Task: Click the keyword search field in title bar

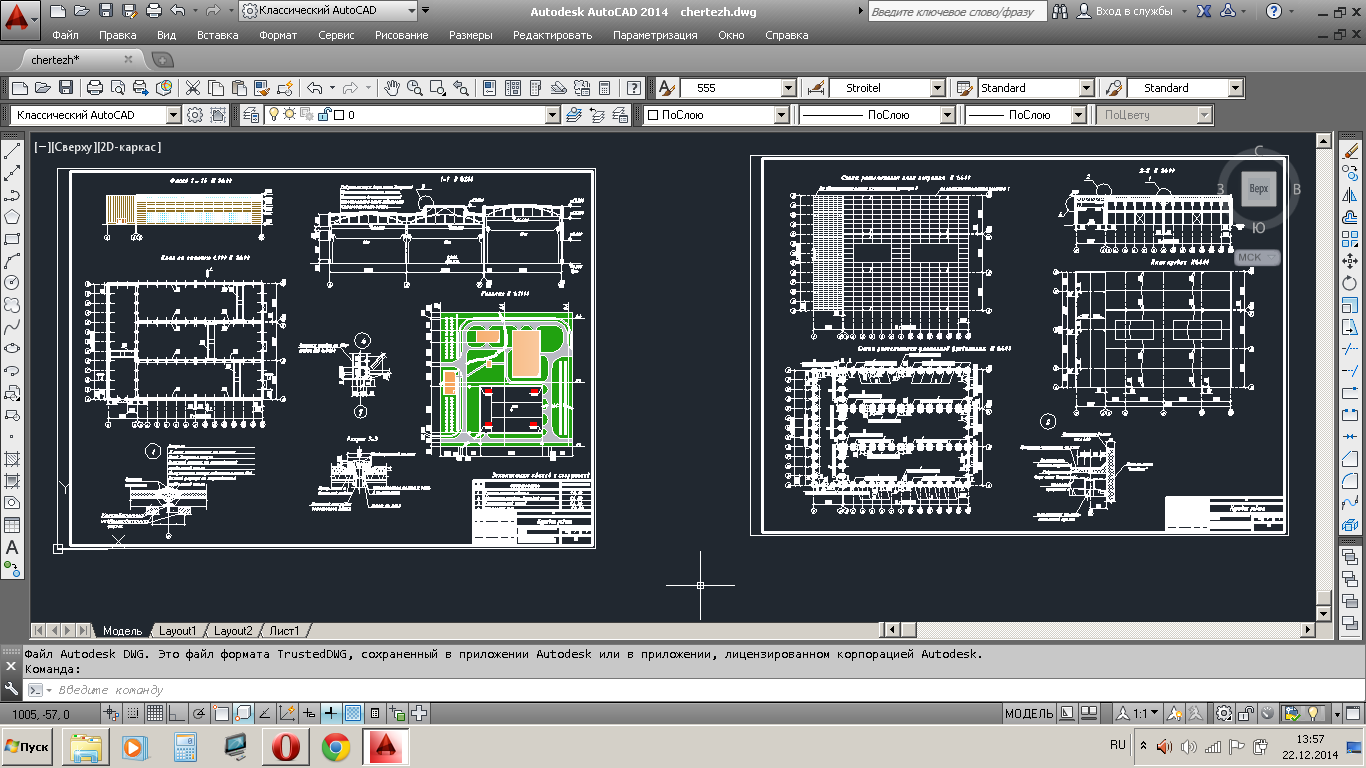Action: click(x=957, y=11)
